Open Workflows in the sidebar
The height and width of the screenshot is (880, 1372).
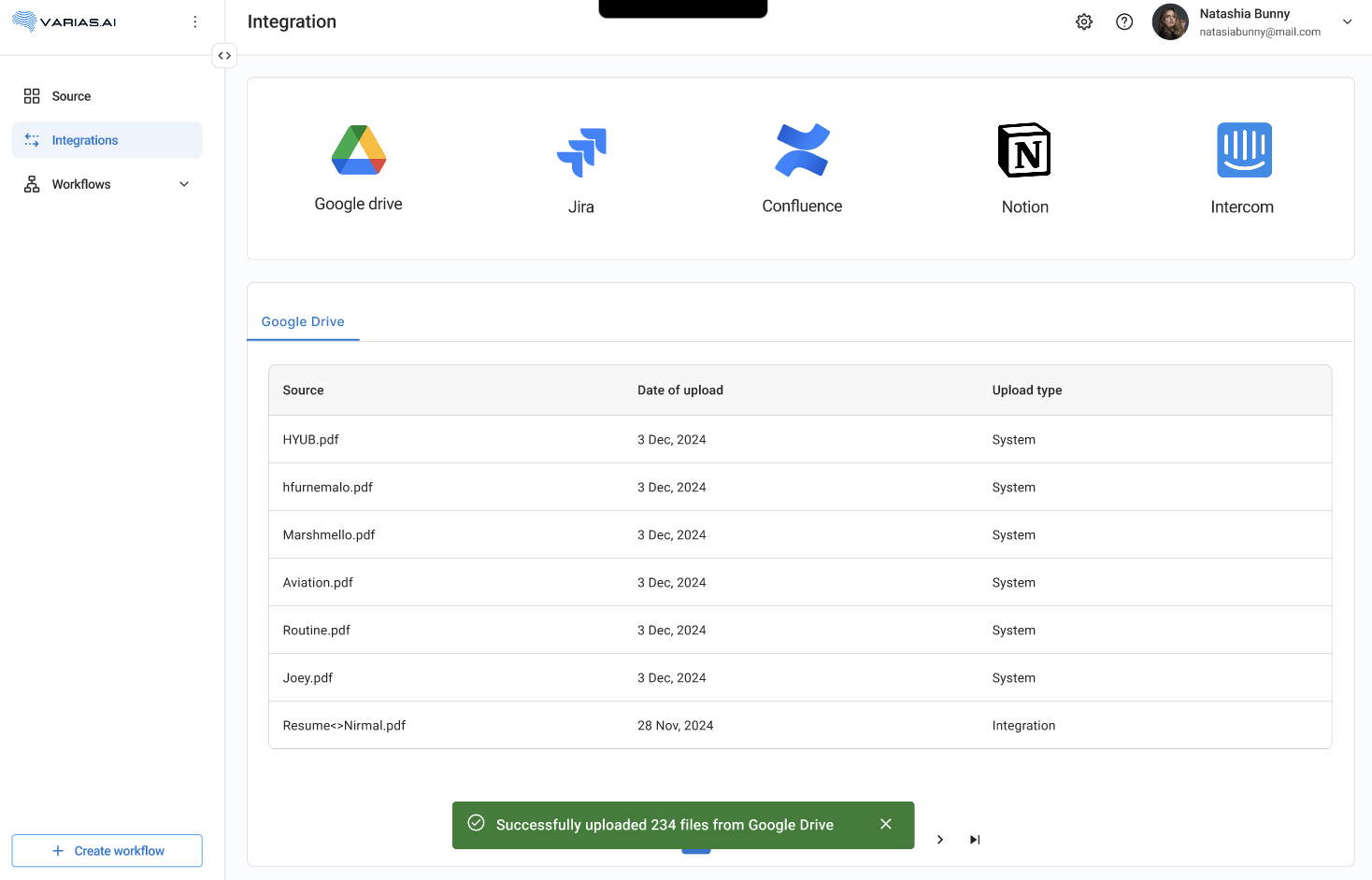[107, 184]
